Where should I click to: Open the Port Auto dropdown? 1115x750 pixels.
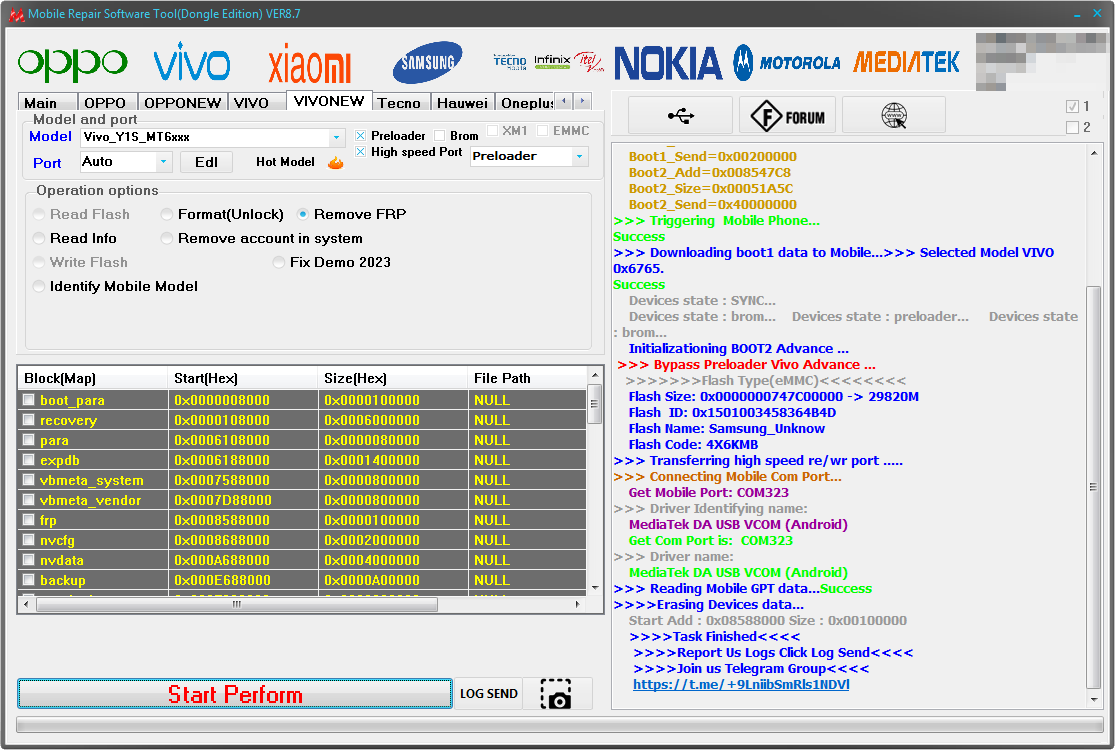pyautogui.click(x=164, y=162)
